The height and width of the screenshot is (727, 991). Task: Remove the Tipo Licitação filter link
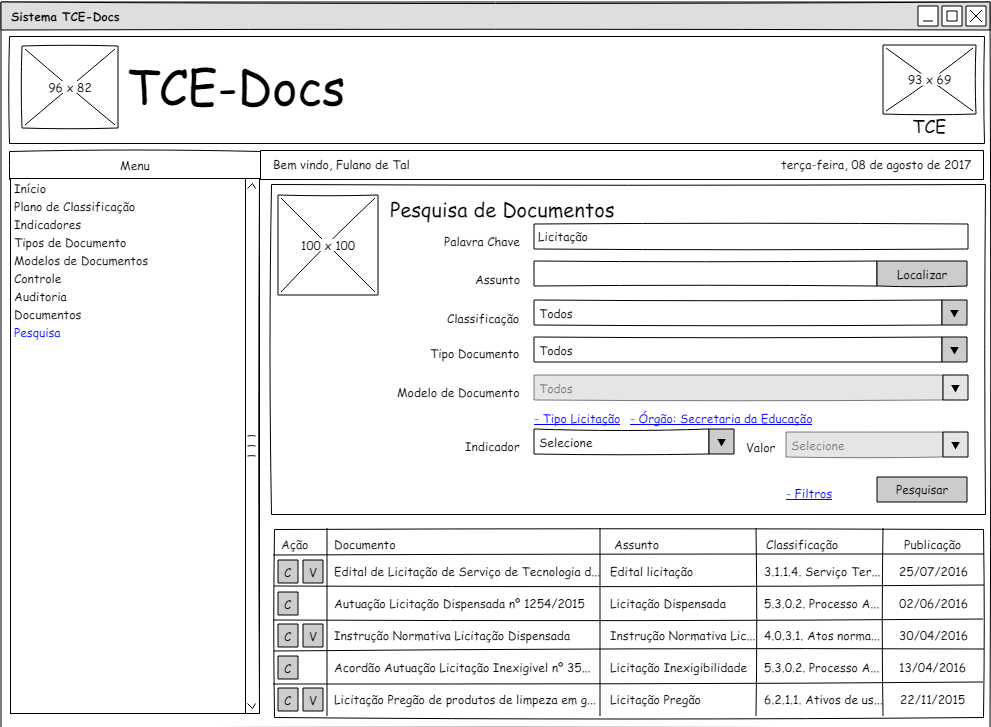pos(577,419)
